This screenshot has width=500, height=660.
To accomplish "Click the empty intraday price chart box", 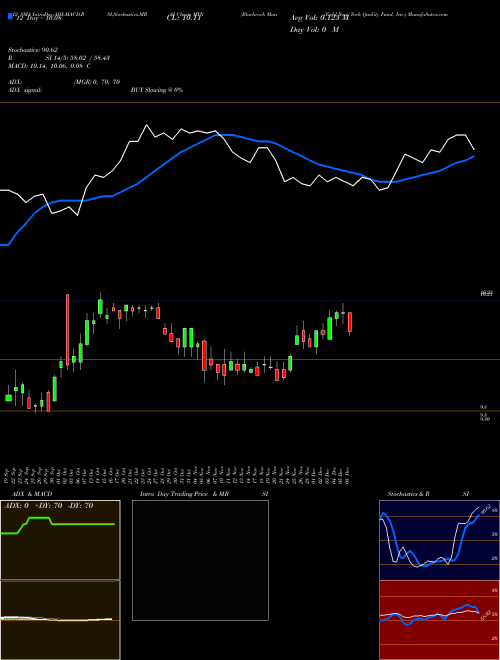I will 200,560.
